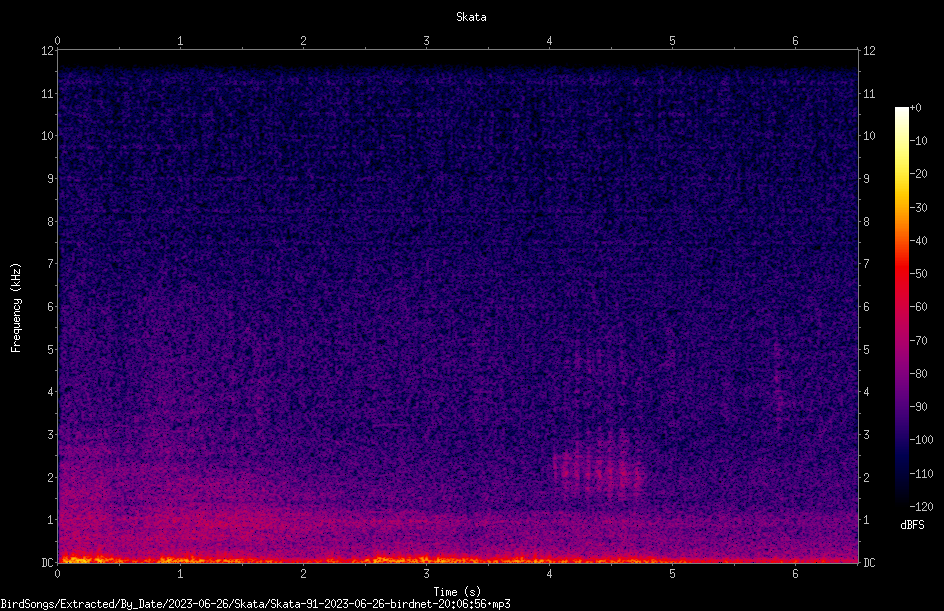The height and width of the screenshot is (611, 944).
Task: Click the "-20" label on the color scale
Action: pos(918,174)
